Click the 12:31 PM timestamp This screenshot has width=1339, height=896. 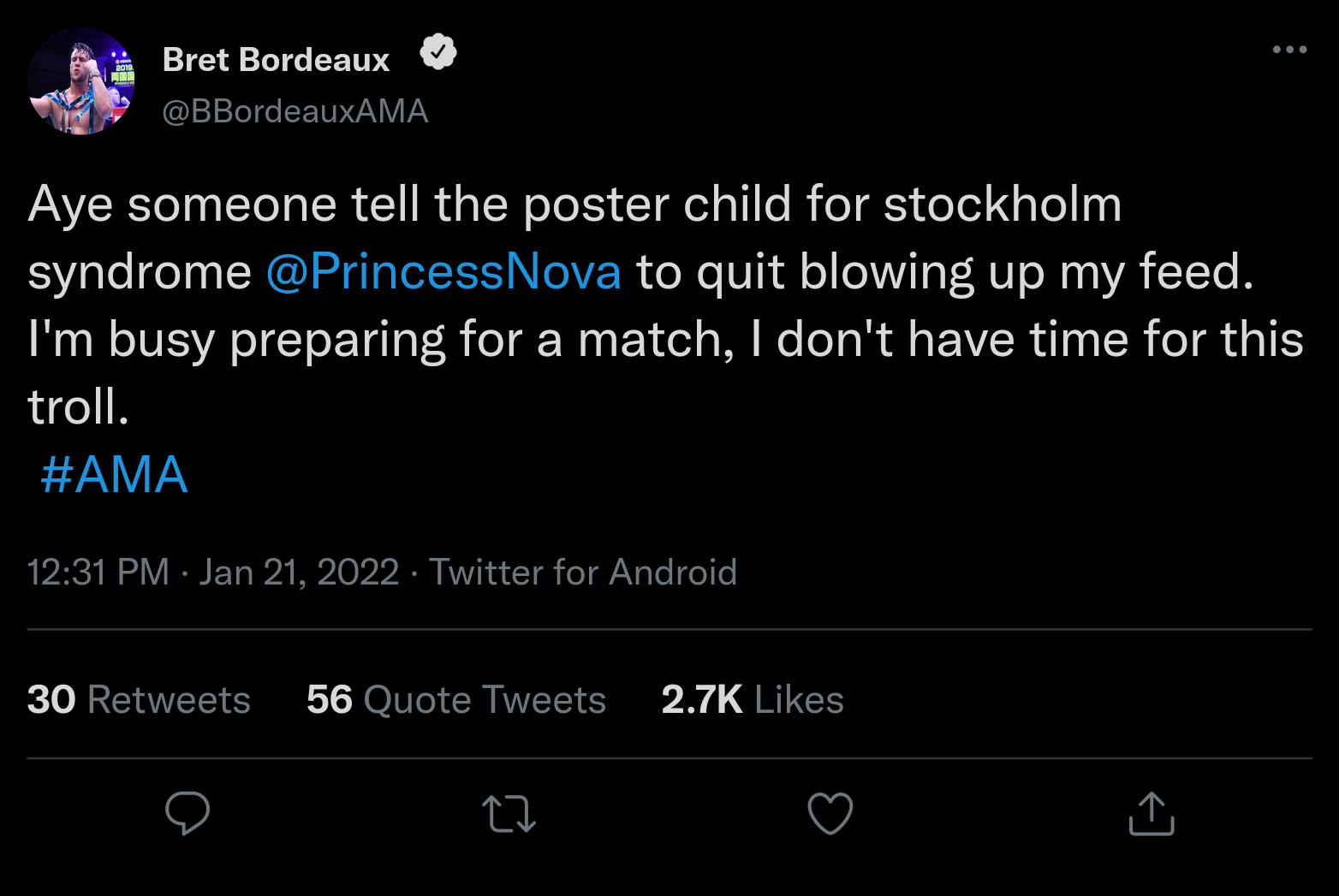pyautogui.click(x=98, y=573)
